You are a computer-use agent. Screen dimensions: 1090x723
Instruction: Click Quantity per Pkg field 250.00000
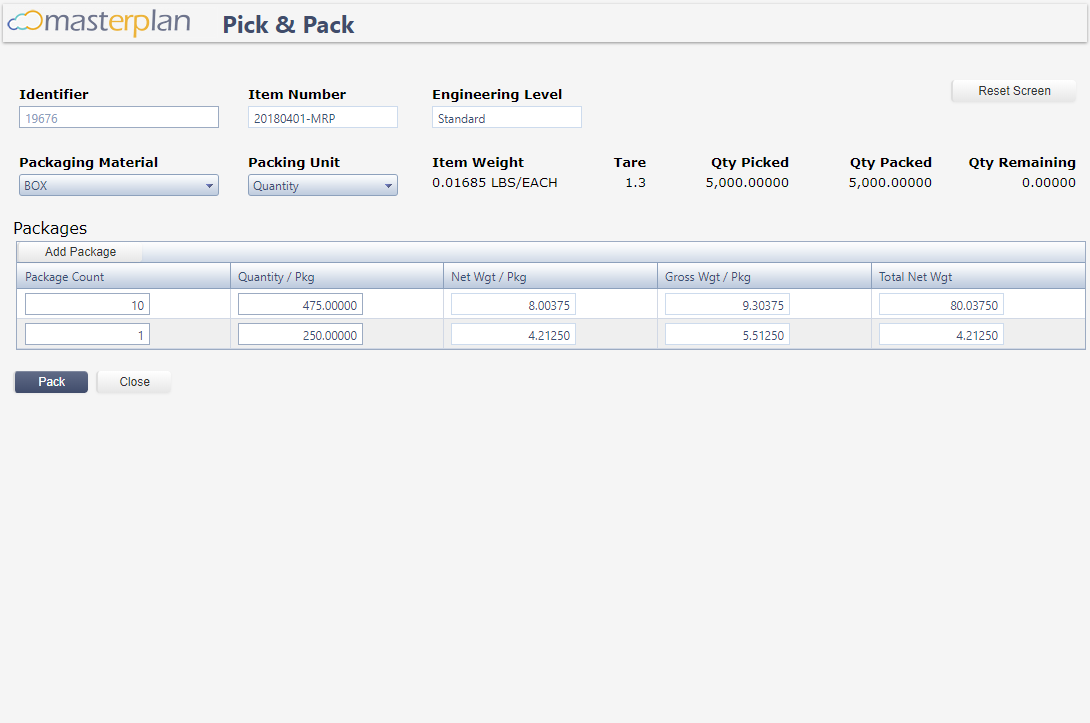300,334
